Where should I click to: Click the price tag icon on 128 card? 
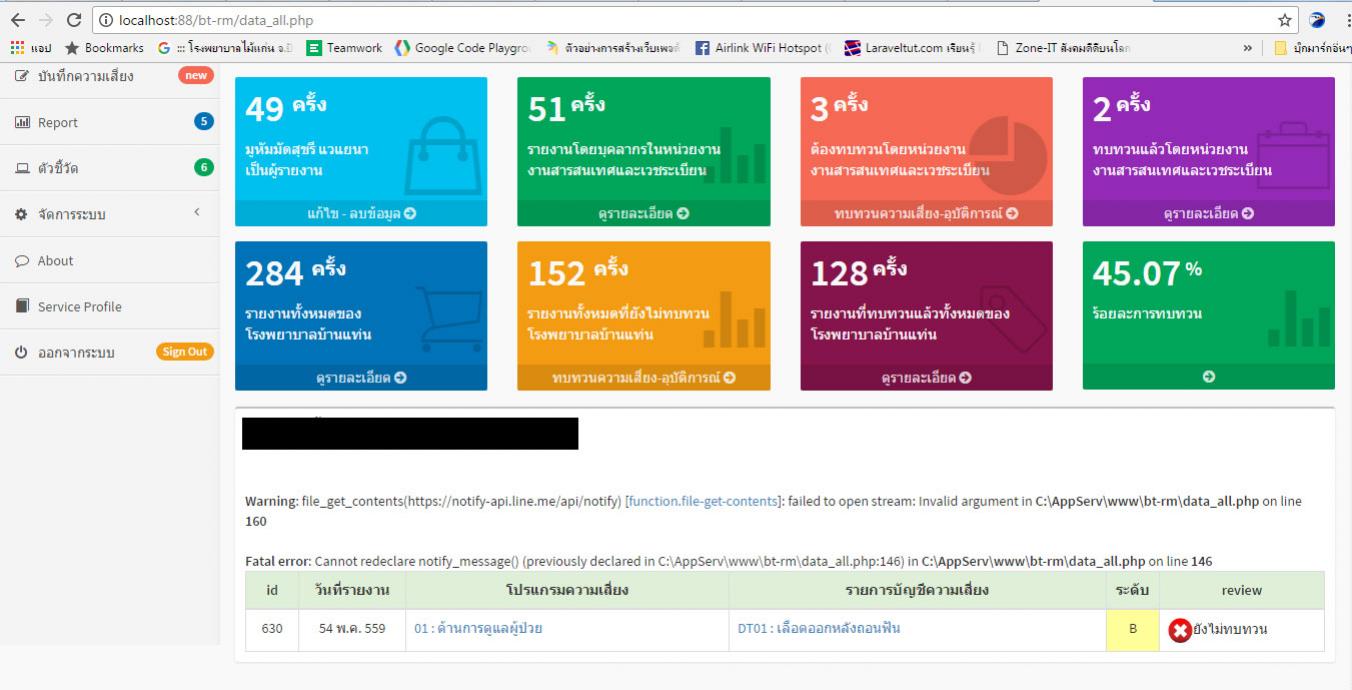[1011, 318]
